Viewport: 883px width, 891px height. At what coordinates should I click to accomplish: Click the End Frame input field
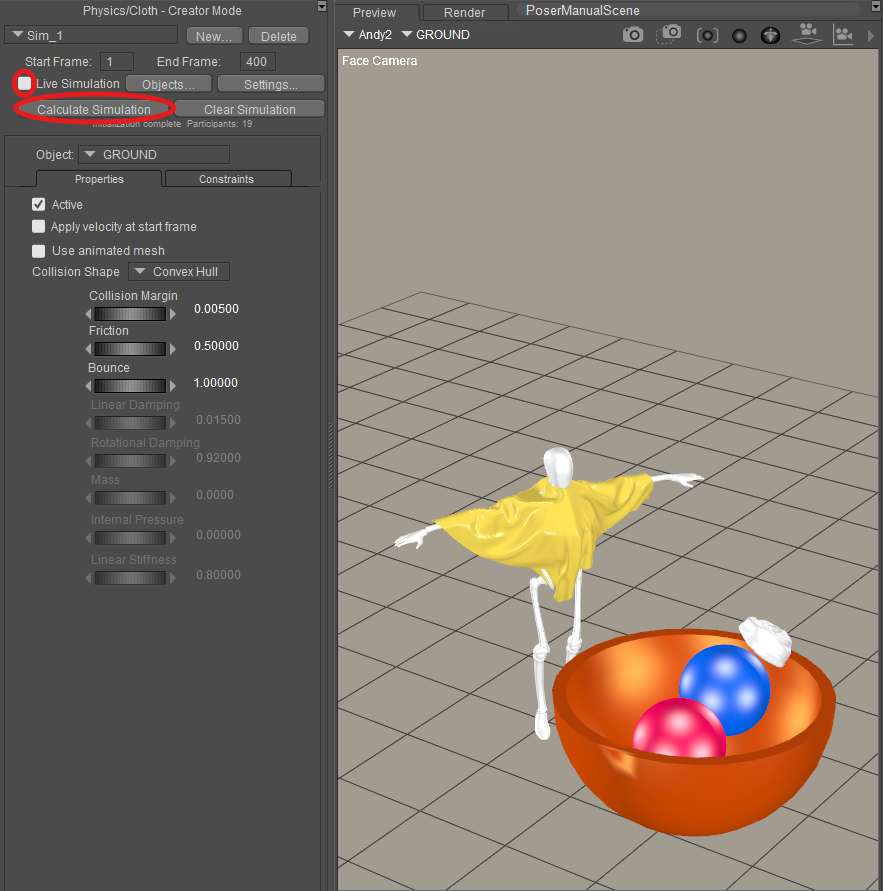[258, 62]
